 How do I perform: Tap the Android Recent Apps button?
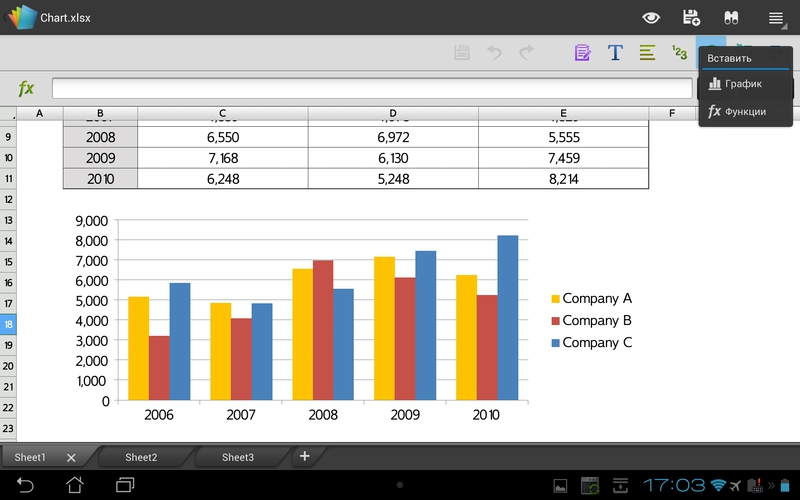tap(125, 485)
